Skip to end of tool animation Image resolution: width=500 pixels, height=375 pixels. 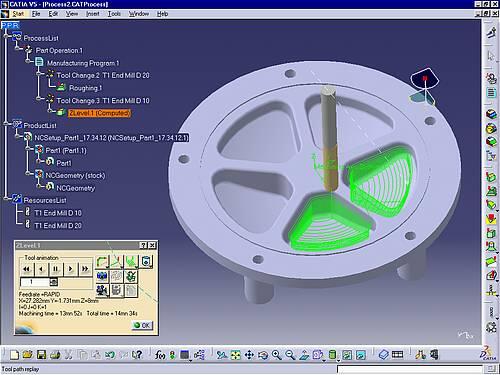tap(85, 269)
